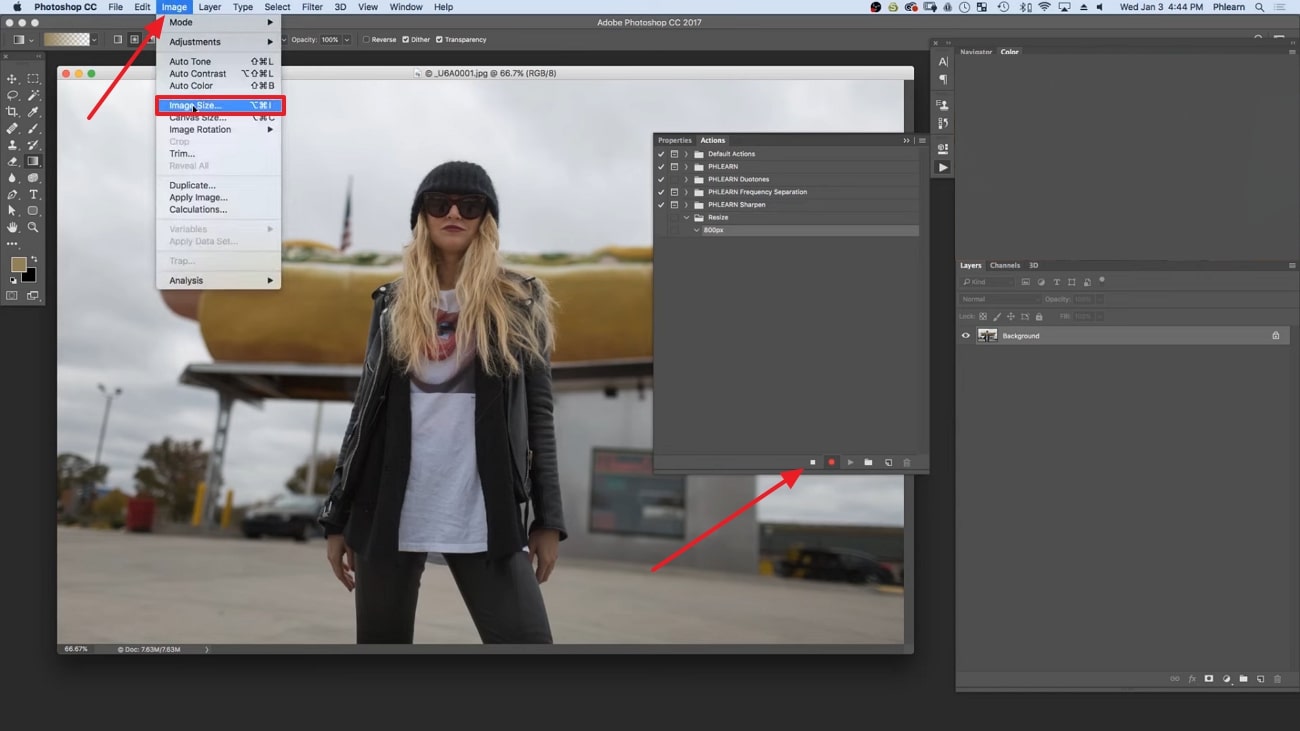Expand the PHLEARN Frequency Separation set
1300x731 pixels.
tap(686, 192)
